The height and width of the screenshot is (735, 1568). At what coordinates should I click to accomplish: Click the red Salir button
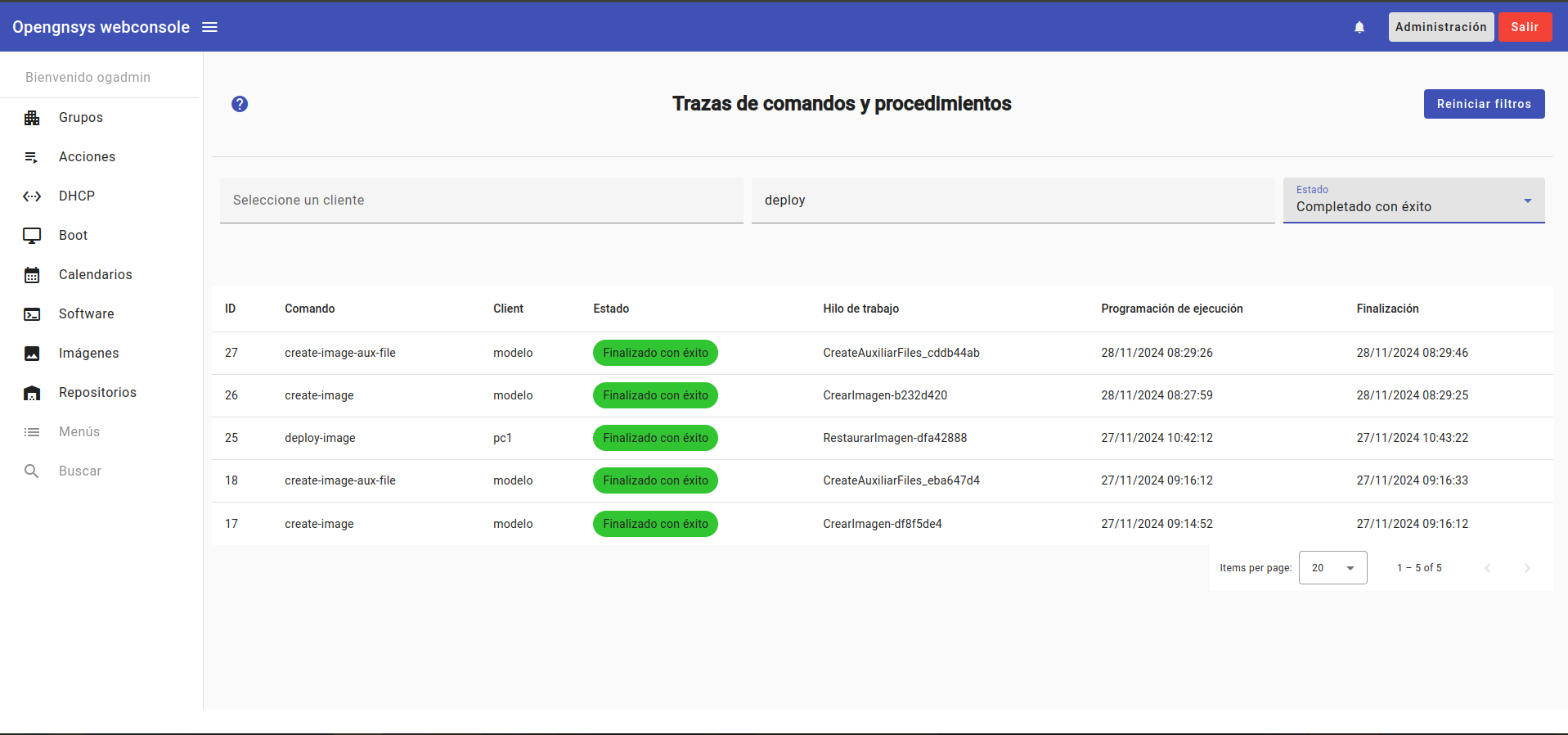click(x=1524, y=27)
